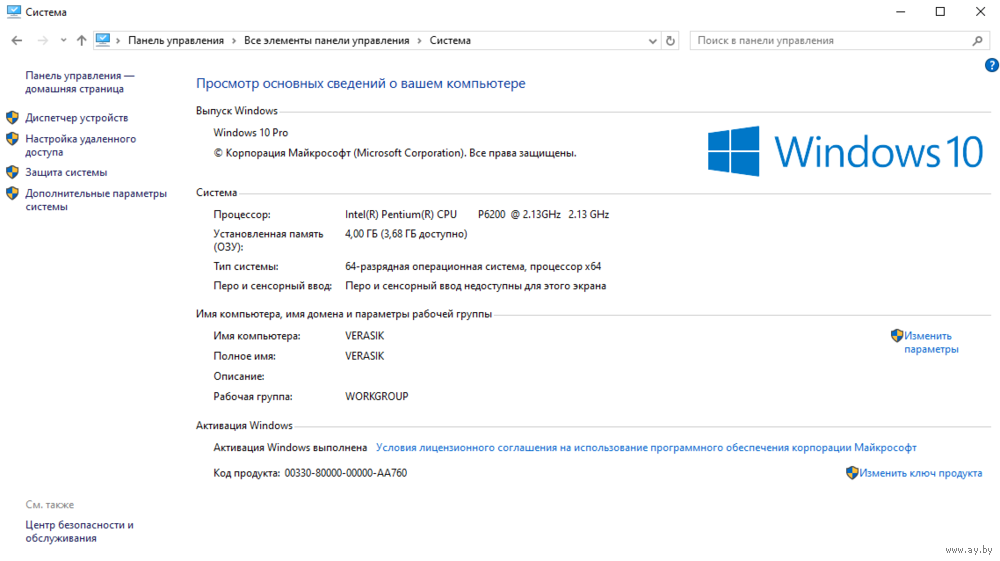Minimize the Система window
The image size is (1000, 561).
tap(901, 12)
